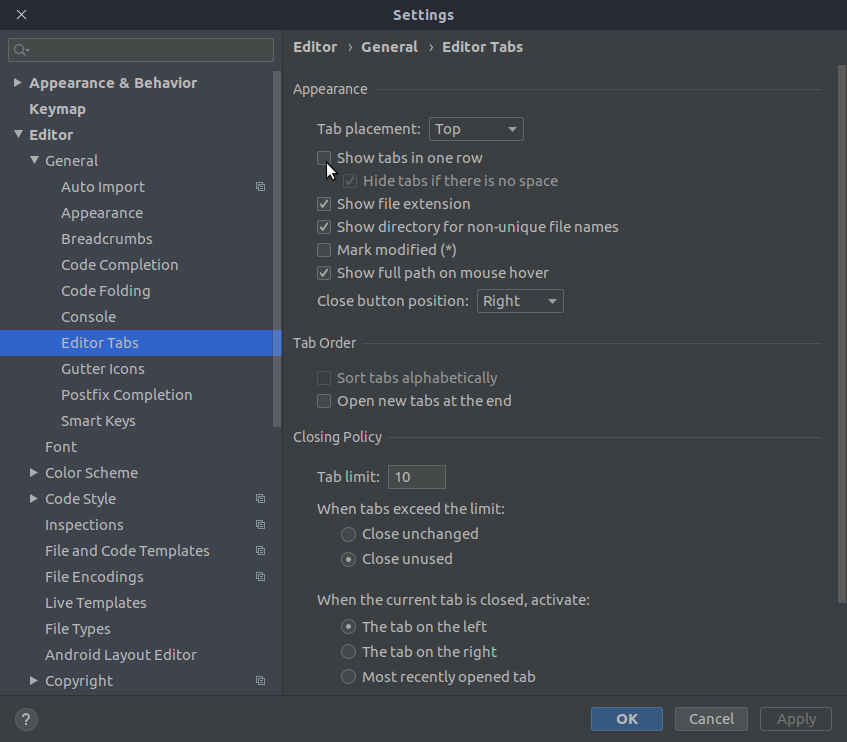Click the project-level icon beside Auto Import

(260, 187)
